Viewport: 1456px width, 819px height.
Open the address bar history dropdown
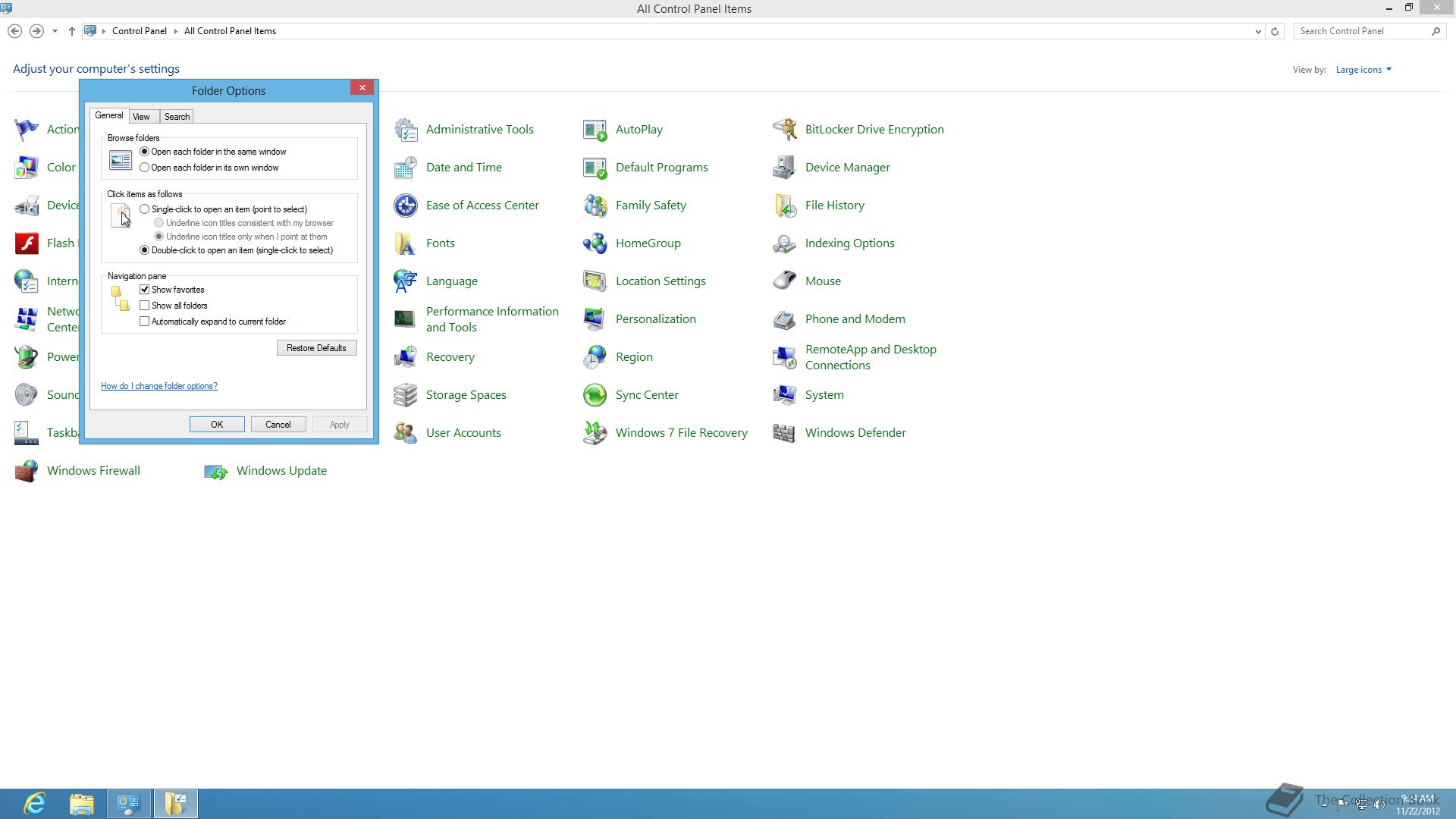coord(1258,31)
